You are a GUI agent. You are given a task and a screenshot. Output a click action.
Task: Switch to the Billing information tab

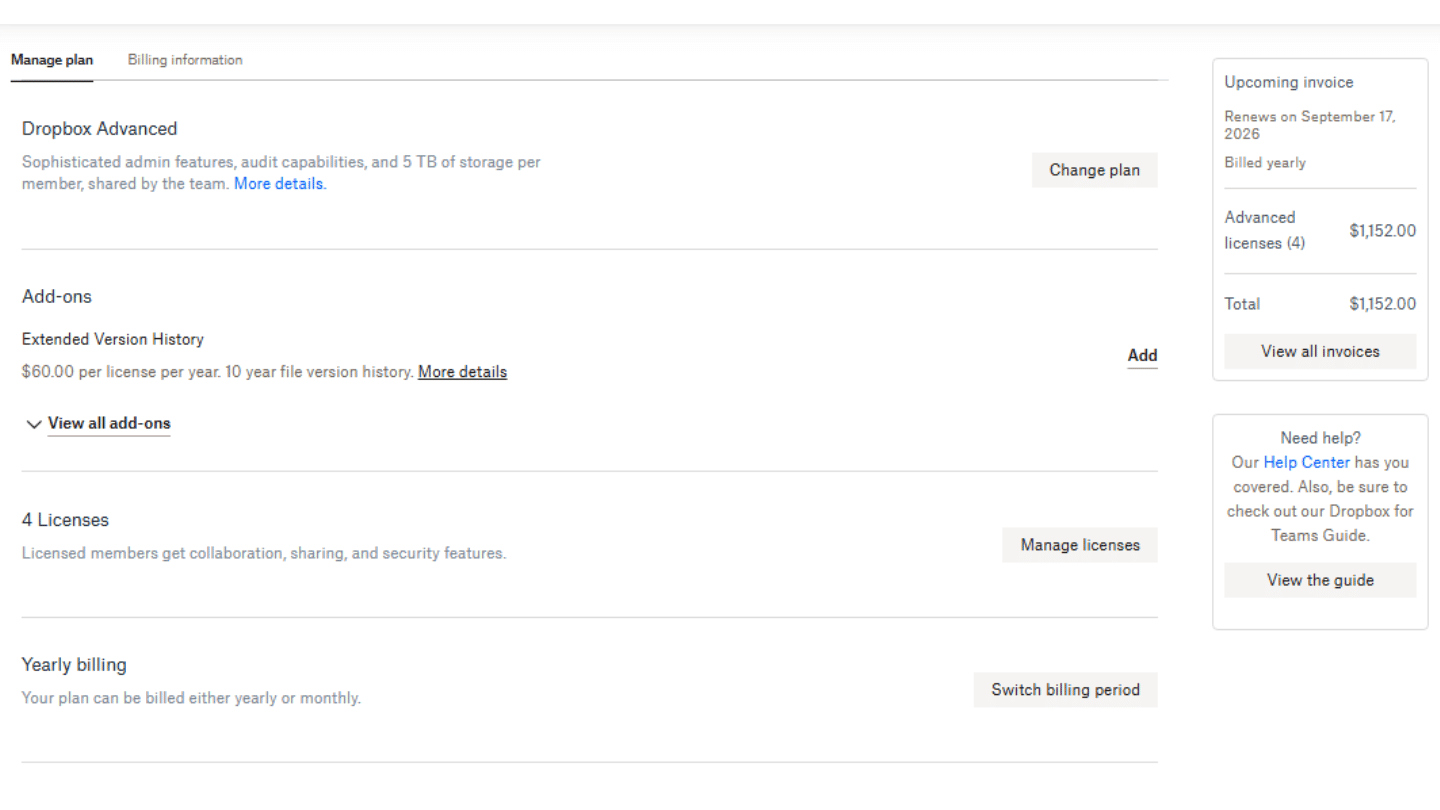(x=185, y=60)
